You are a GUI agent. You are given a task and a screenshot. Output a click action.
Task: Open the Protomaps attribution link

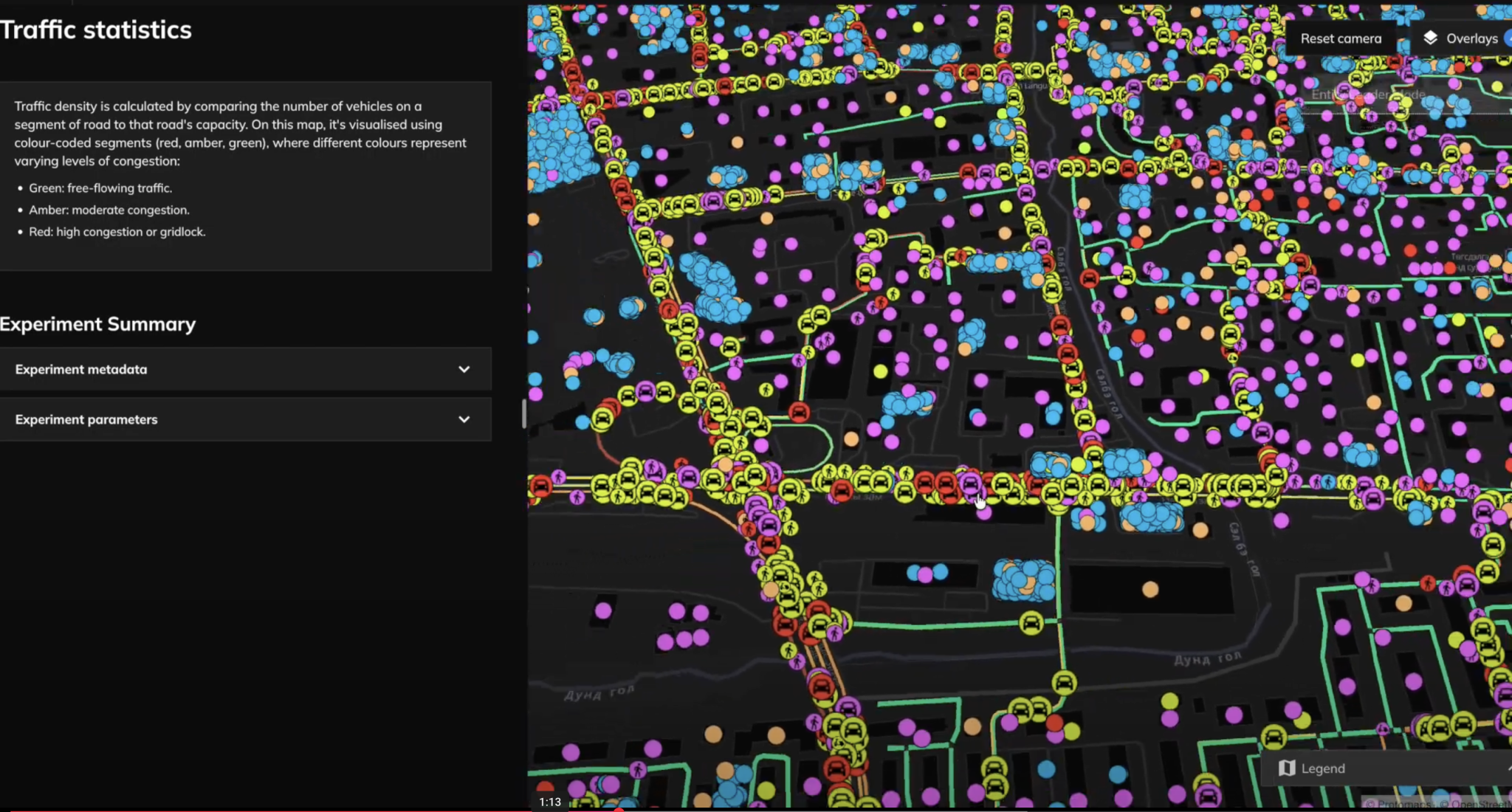click(x=1403, y=804)
